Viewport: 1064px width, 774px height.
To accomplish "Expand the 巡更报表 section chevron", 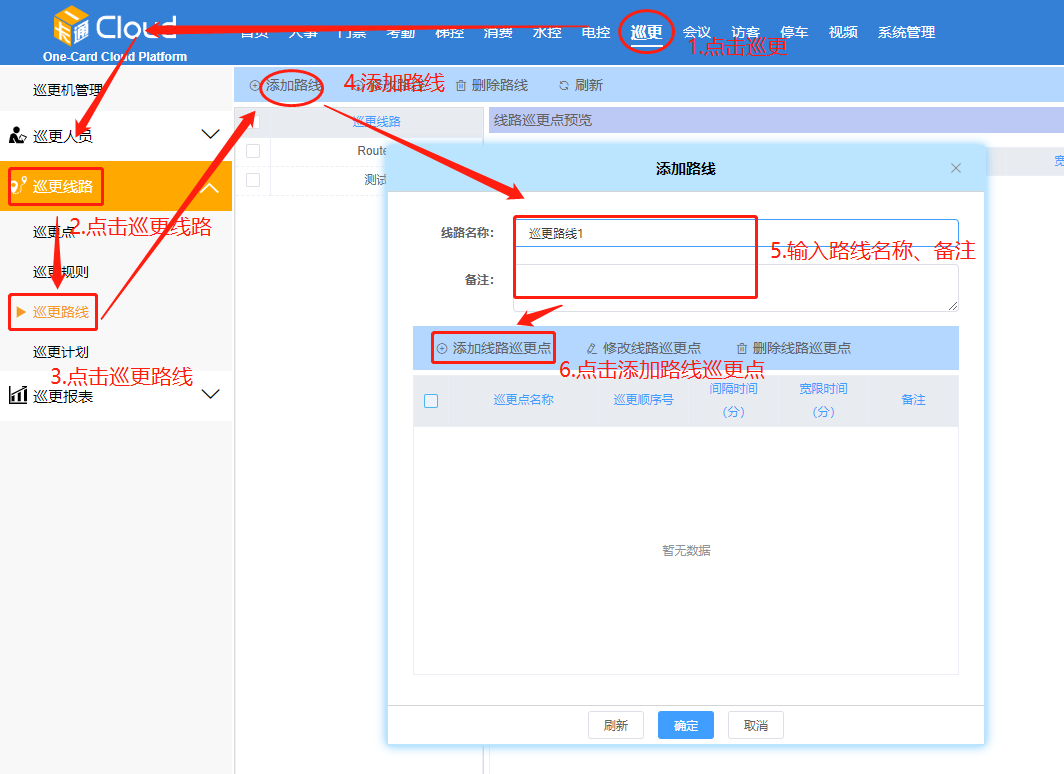I will point(210,394).
